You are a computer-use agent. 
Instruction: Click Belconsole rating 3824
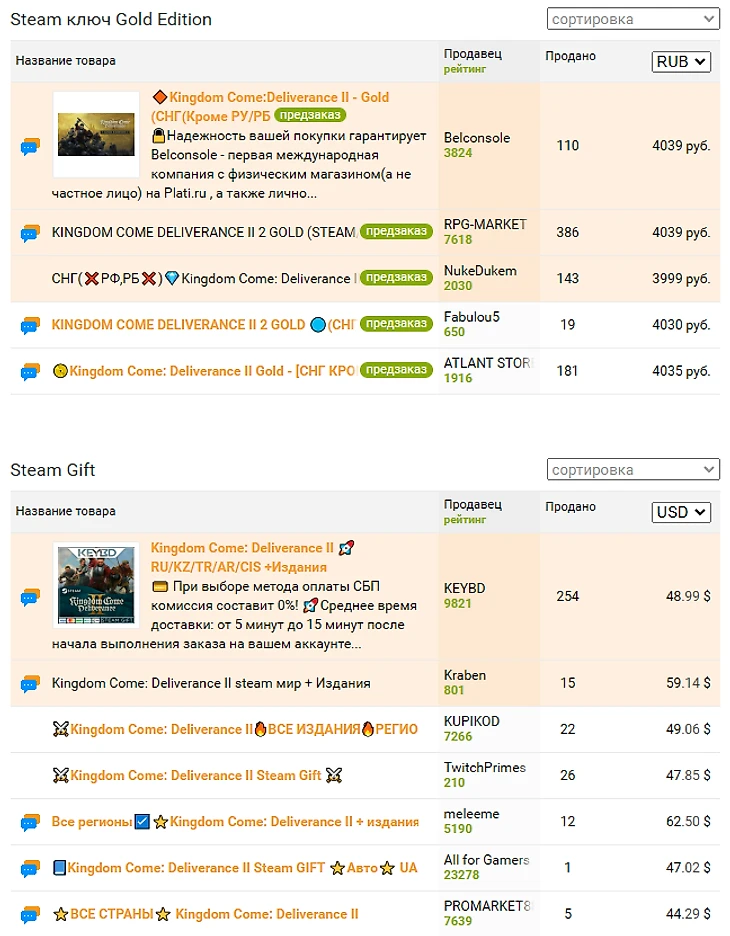pyautogui.click(x=458, y=153)
